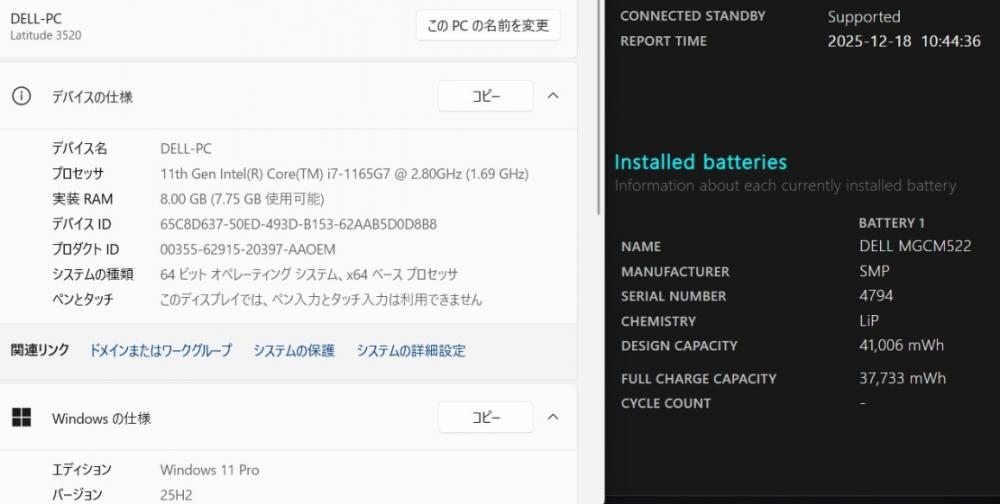
Task: Click the processor description text
Action: click(344, 174)
